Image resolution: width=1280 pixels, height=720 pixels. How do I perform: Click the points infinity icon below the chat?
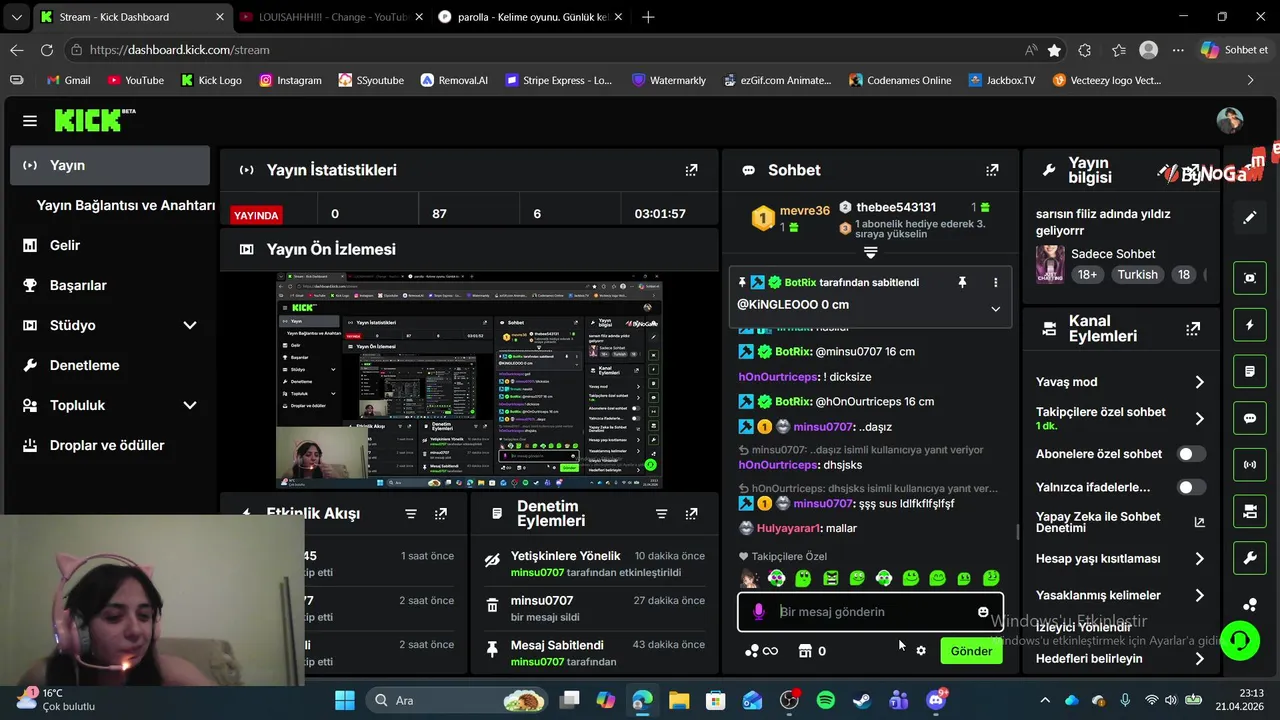762,651
